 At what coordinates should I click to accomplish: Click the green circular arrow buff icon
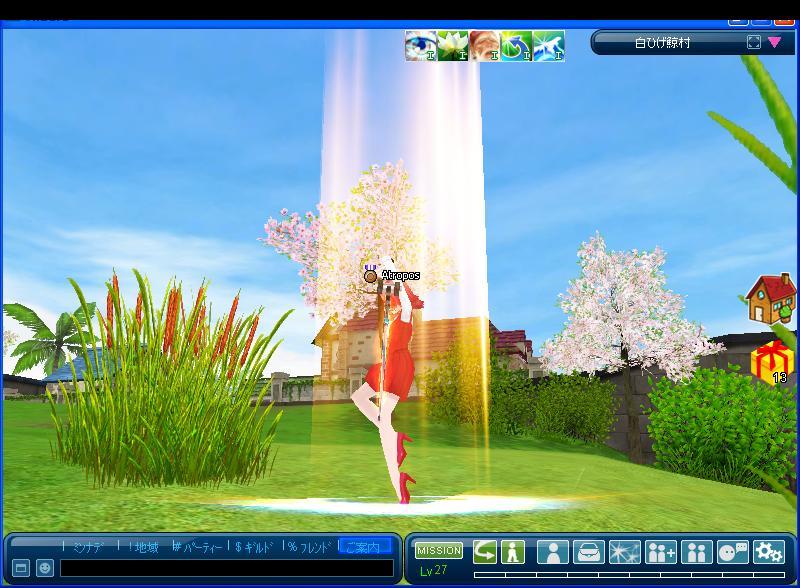point(516,45)
